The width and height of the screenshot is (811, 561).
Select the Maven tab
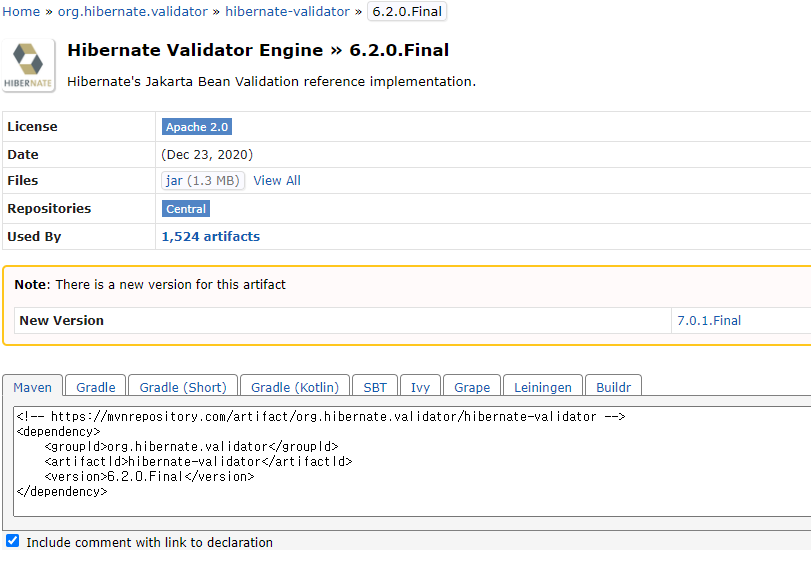point(33,387)
